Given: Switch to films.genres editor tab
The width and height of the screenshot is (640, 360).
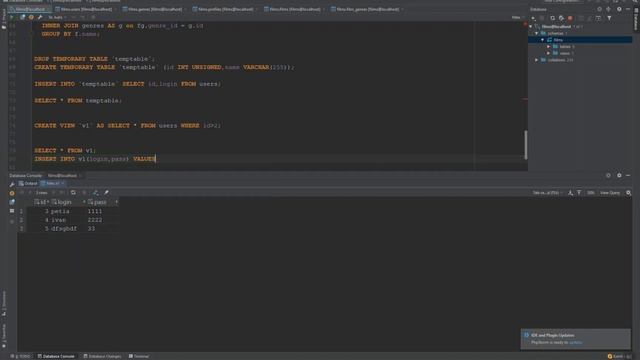Looking at the screenshot, I should tap(155, 9).
